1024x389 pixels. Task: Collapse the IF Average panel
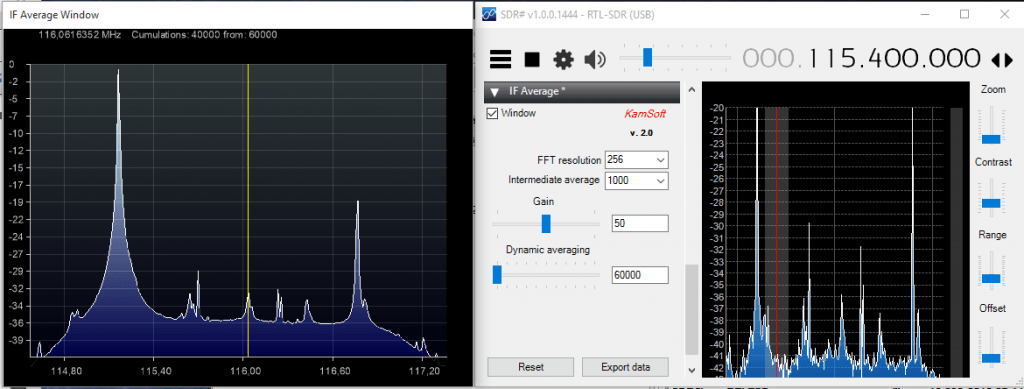pyautogui.click(x=495, y=92)
